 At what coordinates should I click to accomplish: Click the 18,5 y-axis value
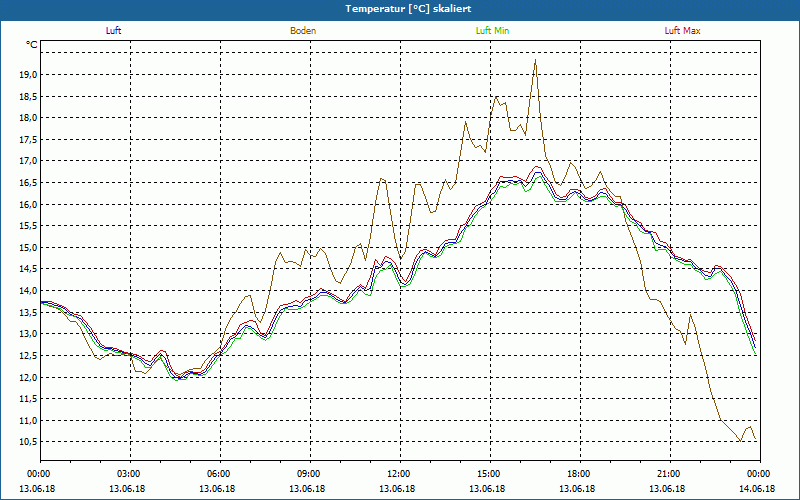tap(29, 96)
